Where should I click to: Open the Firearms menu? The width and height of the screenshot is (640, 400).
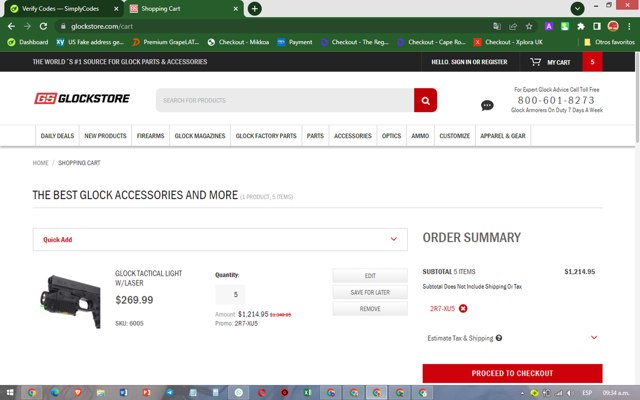coord(150,136)
